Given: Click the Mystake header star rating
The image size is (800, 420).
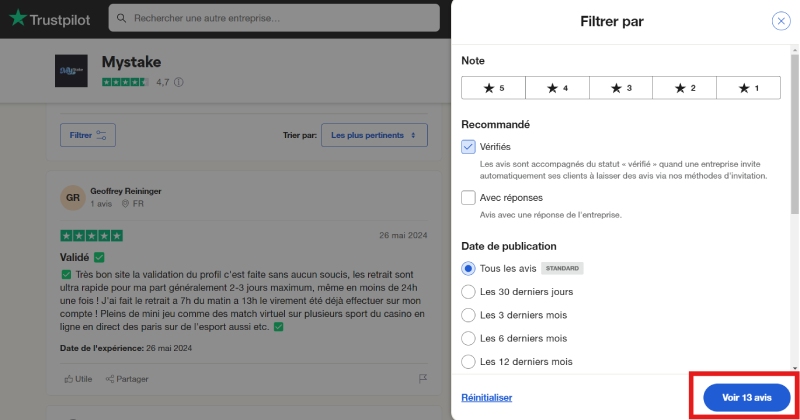Looking at the screenshot, I should 125,82.
